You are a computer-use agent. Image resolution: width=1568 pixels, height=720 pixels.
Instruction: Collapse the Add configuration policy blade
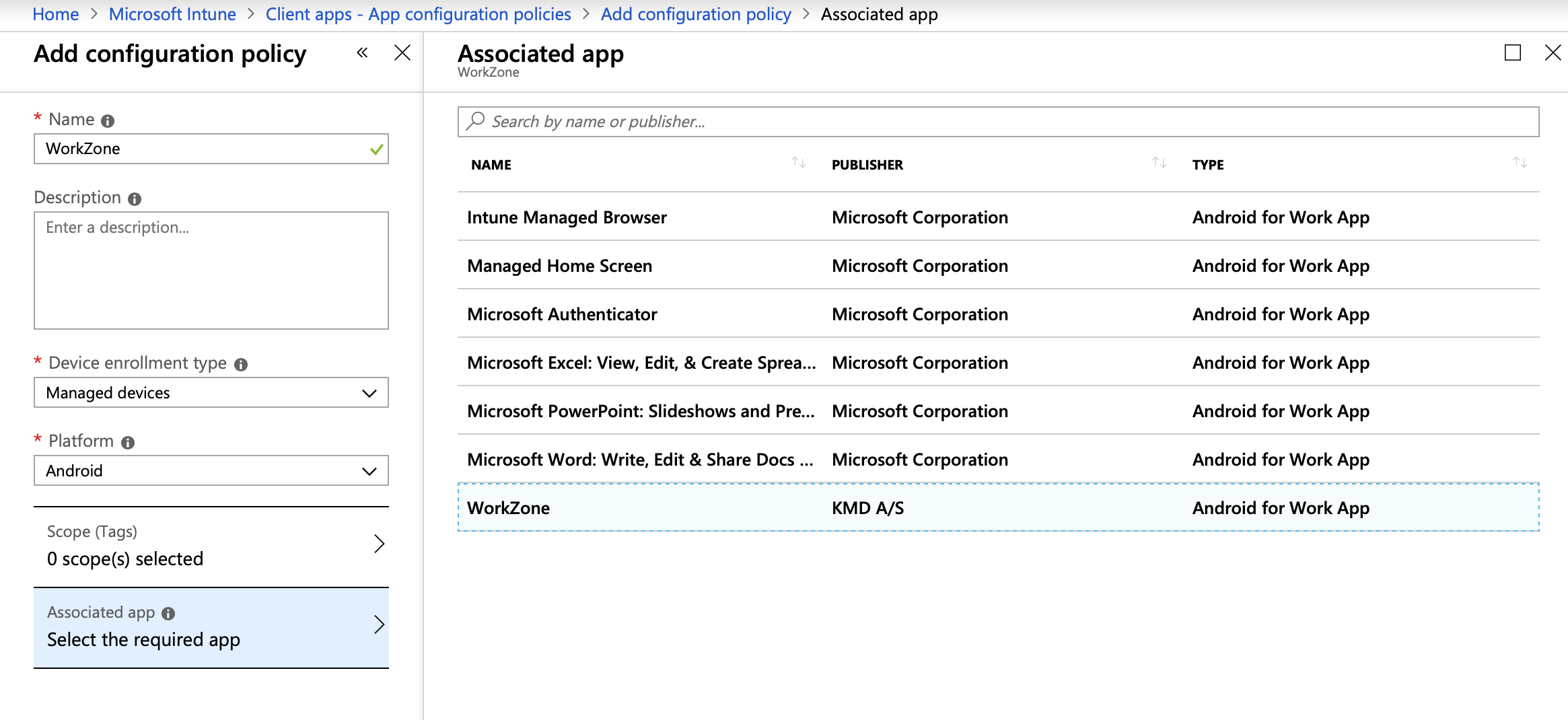362,52
